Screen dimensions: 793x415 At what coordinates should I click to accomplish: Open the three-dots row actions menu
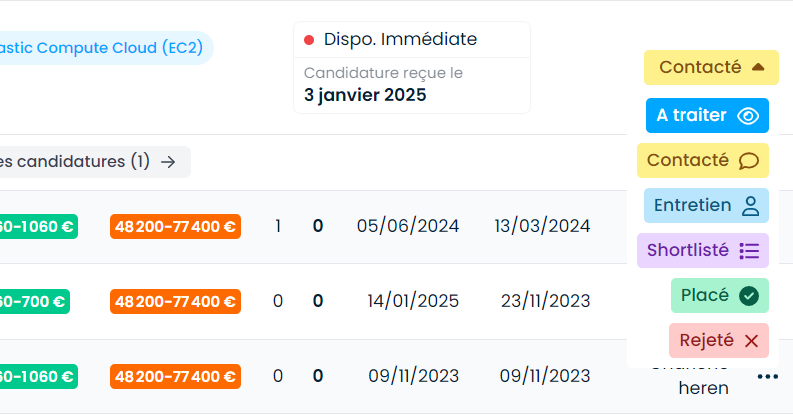(768, 377)
